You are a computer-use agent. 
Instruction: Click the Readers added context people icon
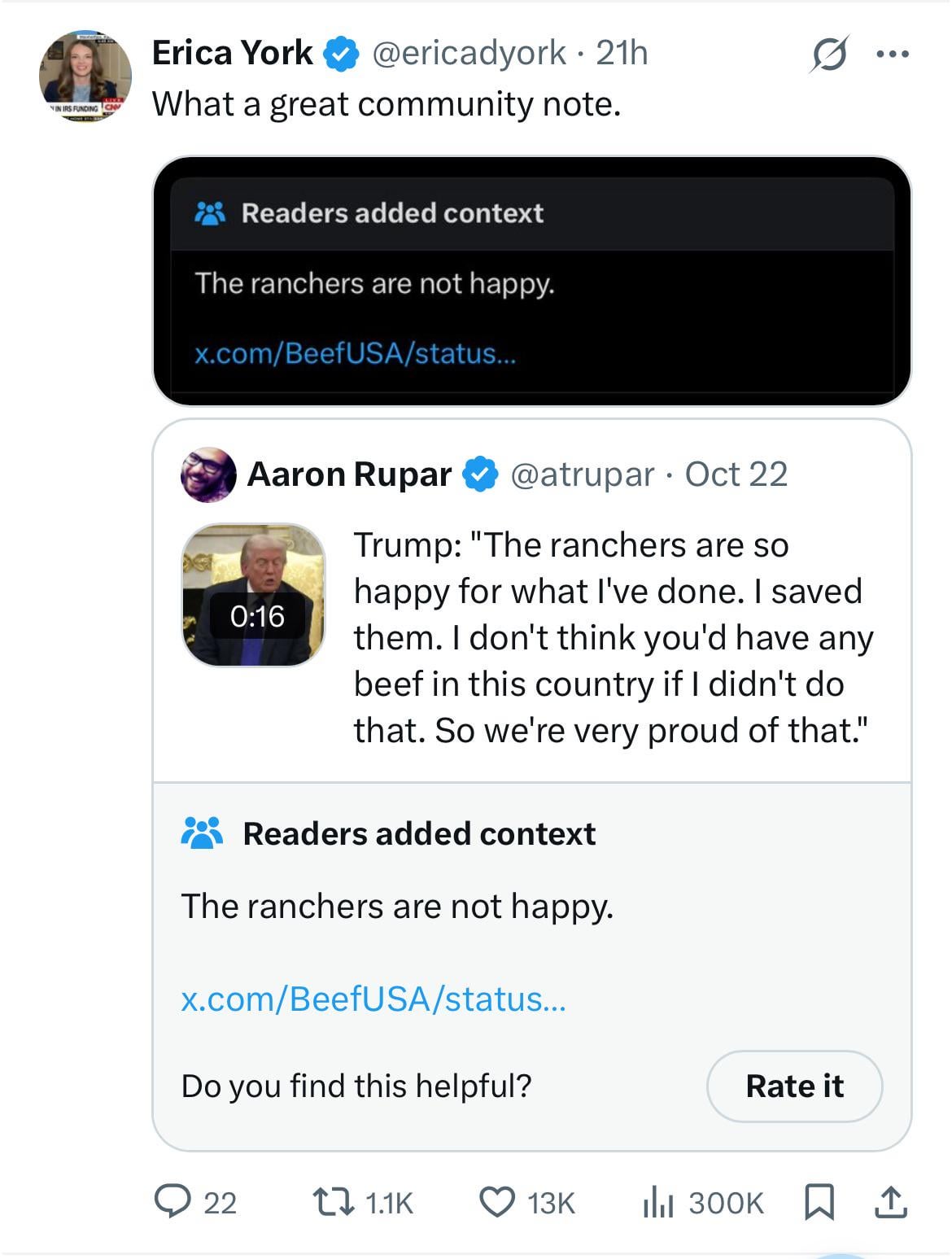[x=202, y=833]
